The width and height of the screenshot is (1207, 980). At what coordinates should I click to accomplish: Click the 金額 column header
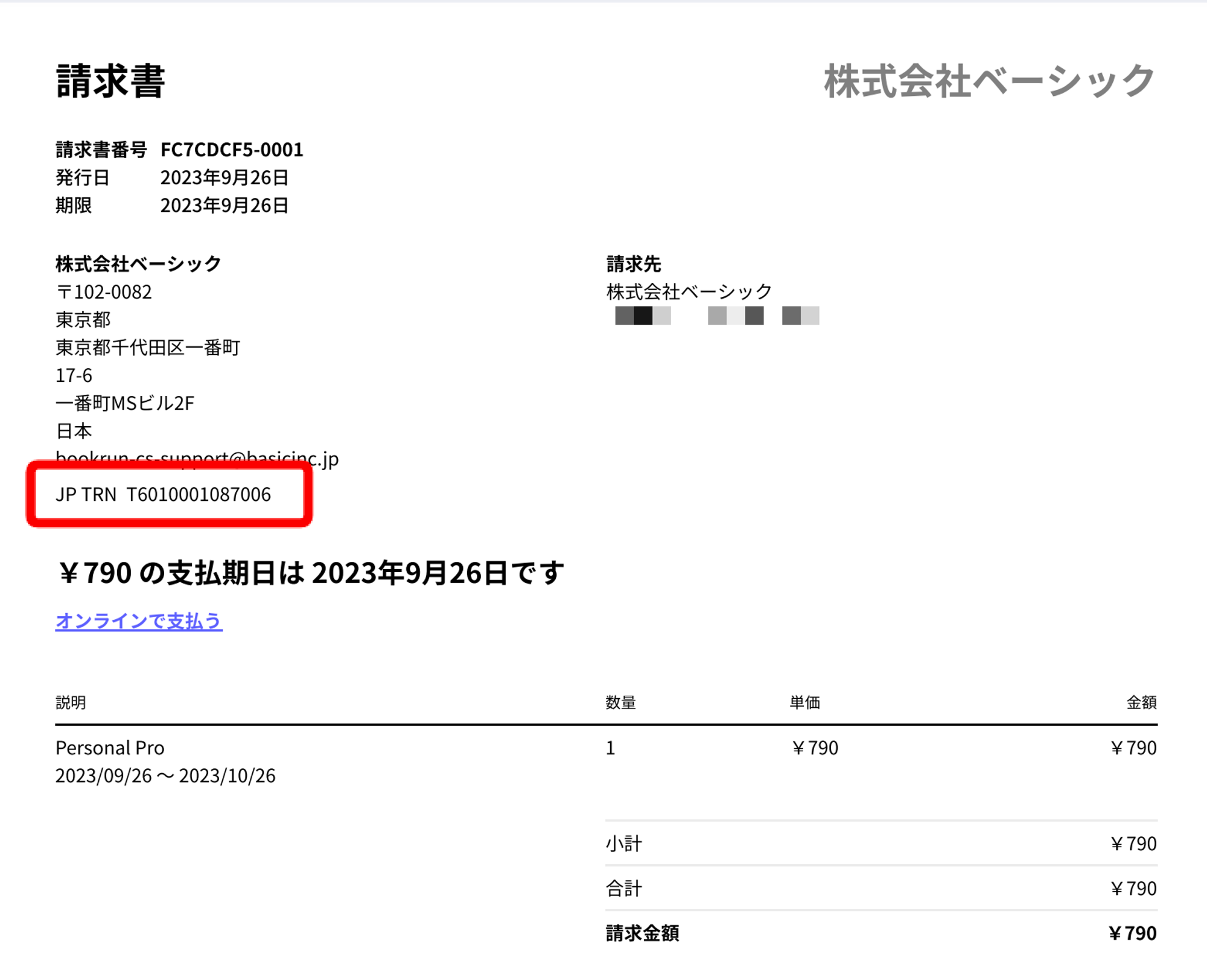pos(1142,702)
